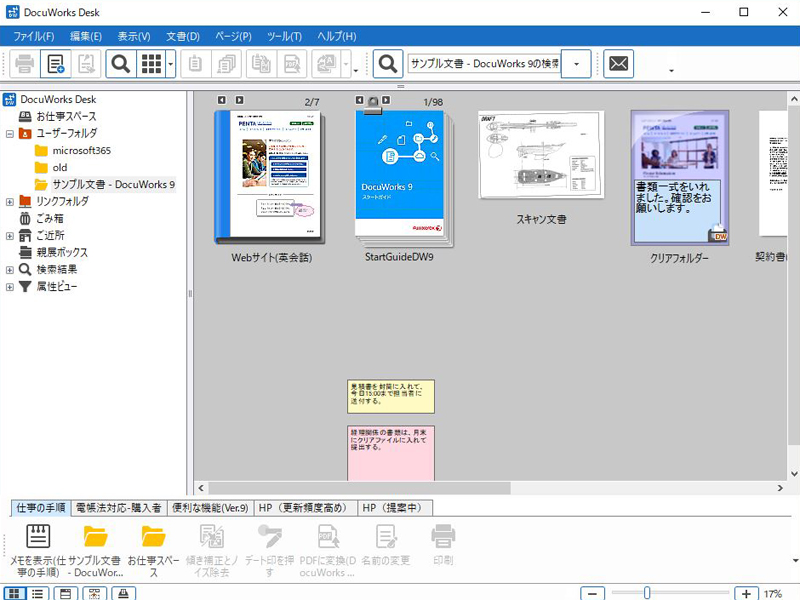Click the magnifier icon next to the grid view button
This screenshot has height=600, width=800.
121,64
